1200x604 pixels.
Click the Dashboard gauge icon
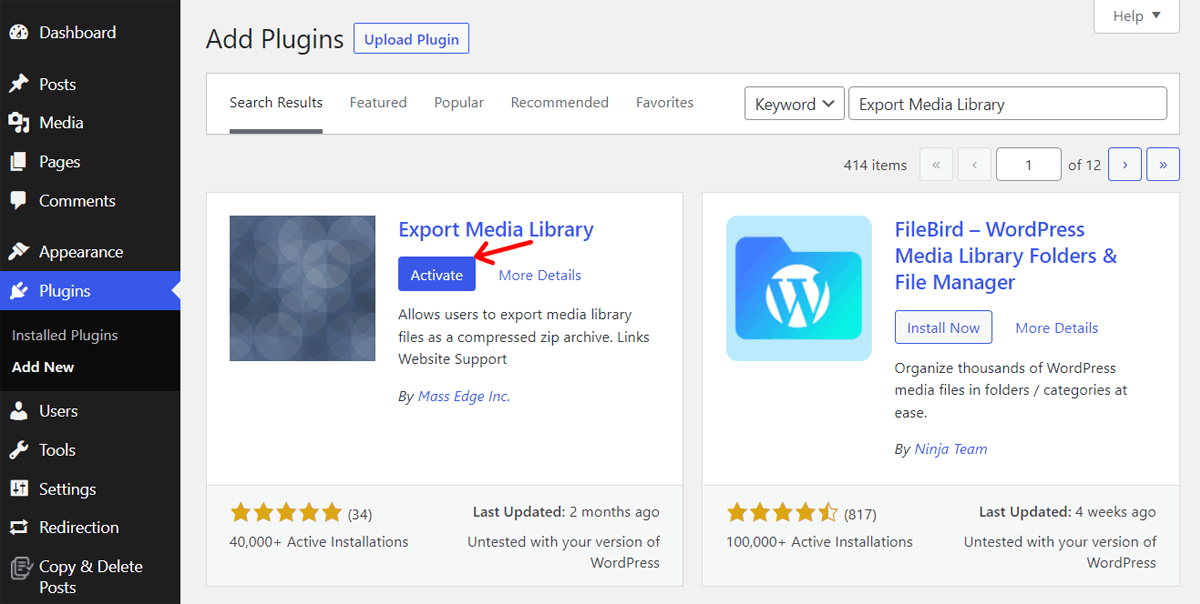pyautogui.click(x=19, y=32)
